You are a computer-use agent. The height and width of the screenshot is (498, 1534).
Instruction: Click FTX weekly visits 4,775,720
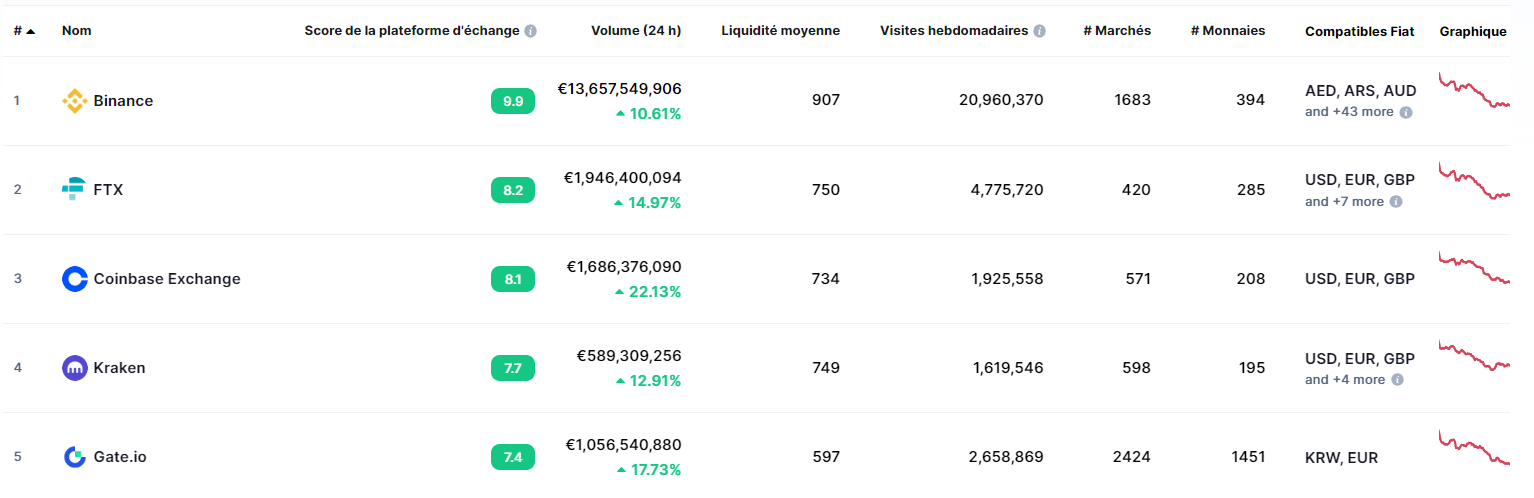click(x=1007, y=190)
